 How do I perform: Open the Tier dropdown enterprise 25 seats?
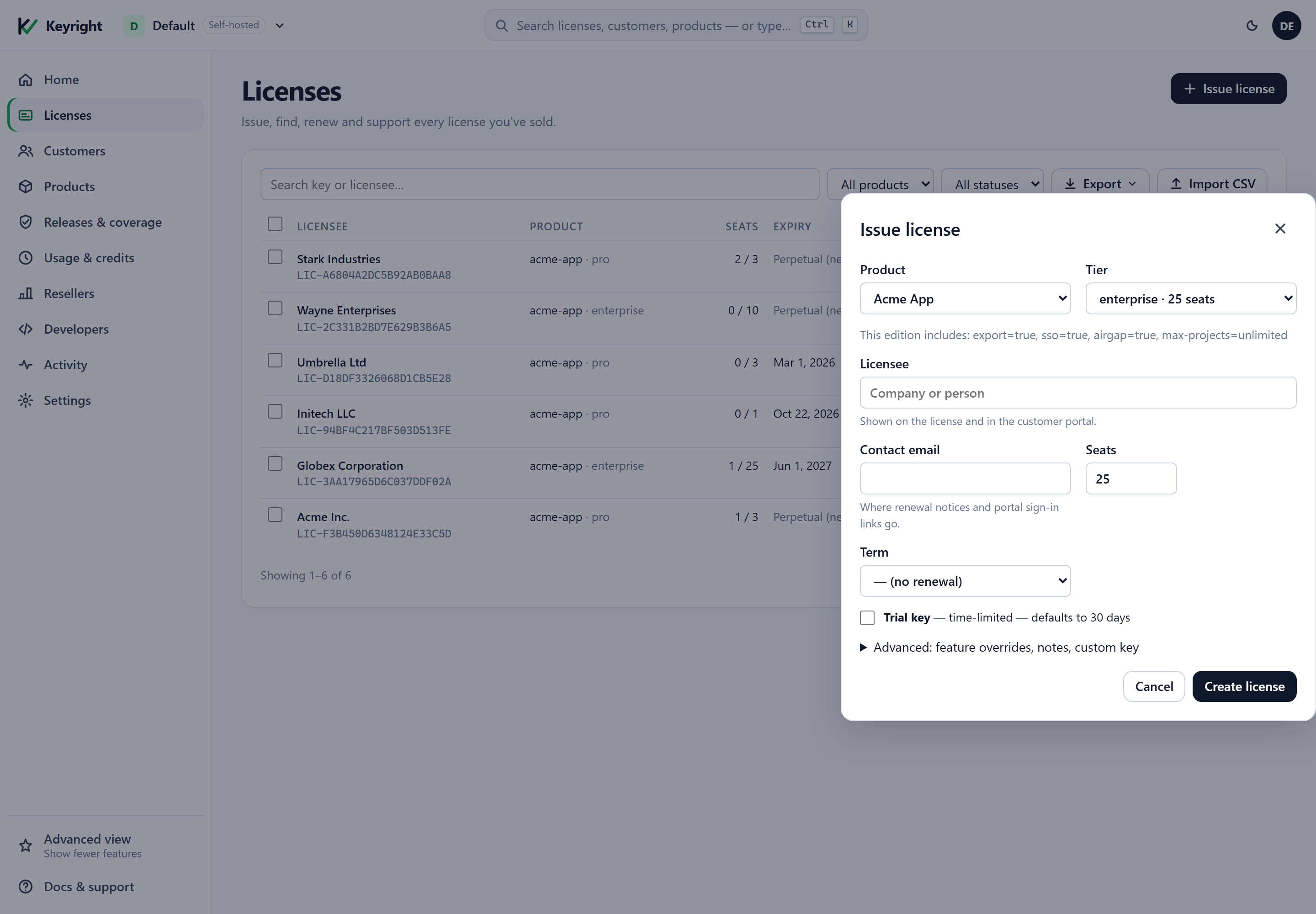pos(1191,298)
